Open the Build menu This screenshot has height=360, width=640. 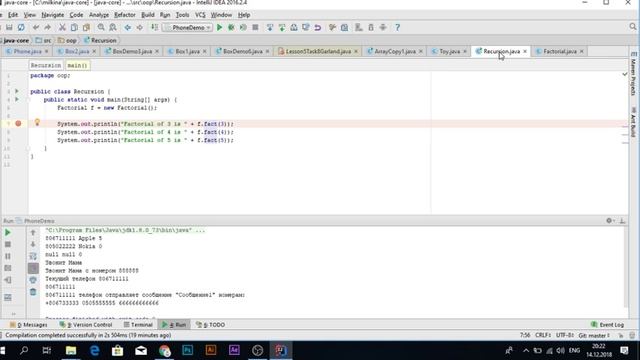coord(148,15)
